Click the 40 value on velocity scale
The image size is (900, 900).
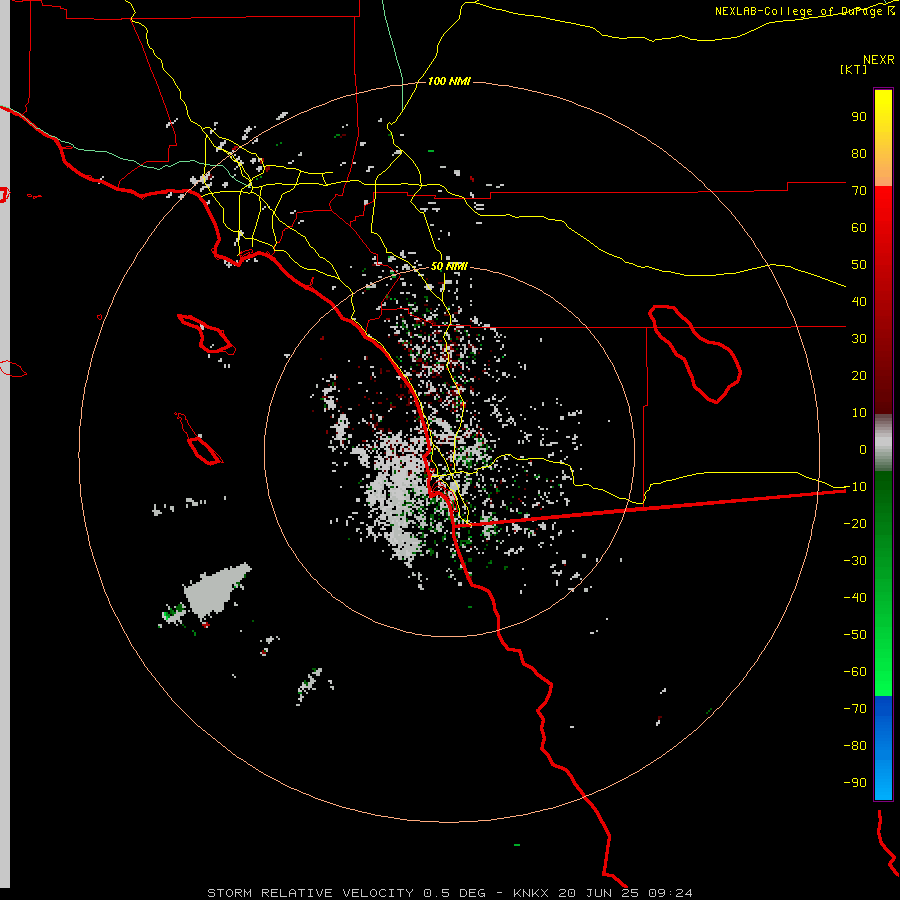coord(859,302)
